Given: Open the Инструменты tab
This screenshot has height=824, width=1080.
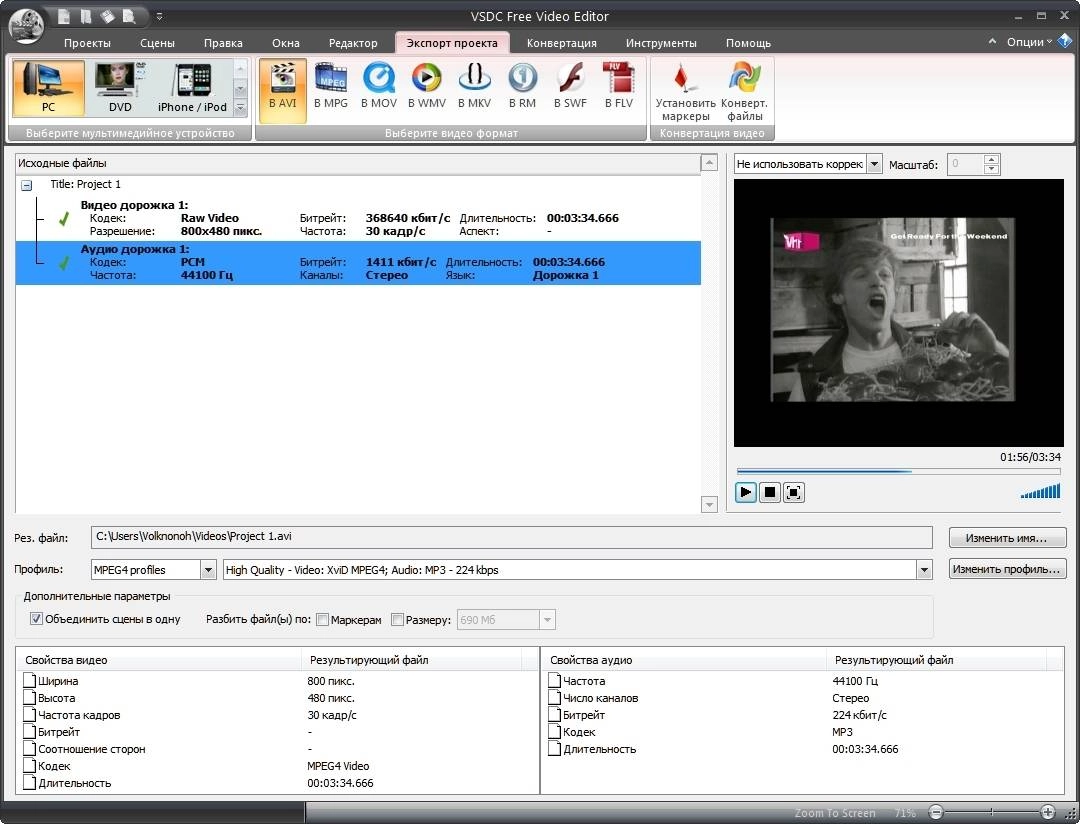Looking at the screenshot, I should (x=661, y=43).
